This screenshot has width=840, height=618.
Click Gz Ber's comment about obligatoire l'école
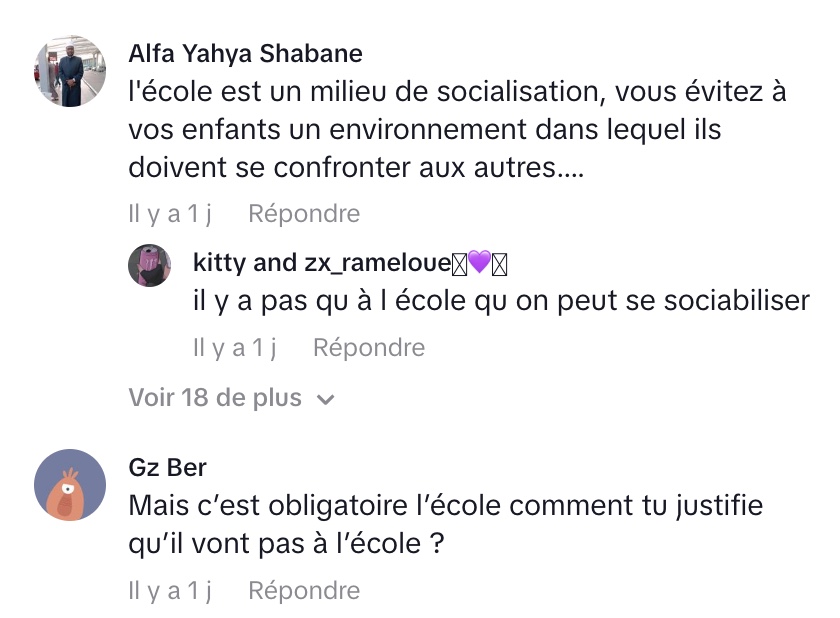point(445,523)
